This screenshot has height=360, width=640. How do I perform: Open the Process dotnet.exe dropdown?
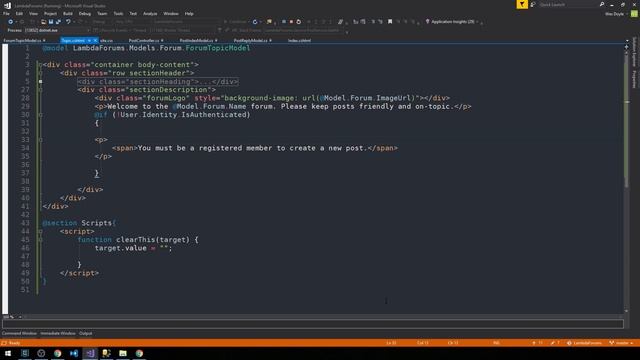coord(57,30)
